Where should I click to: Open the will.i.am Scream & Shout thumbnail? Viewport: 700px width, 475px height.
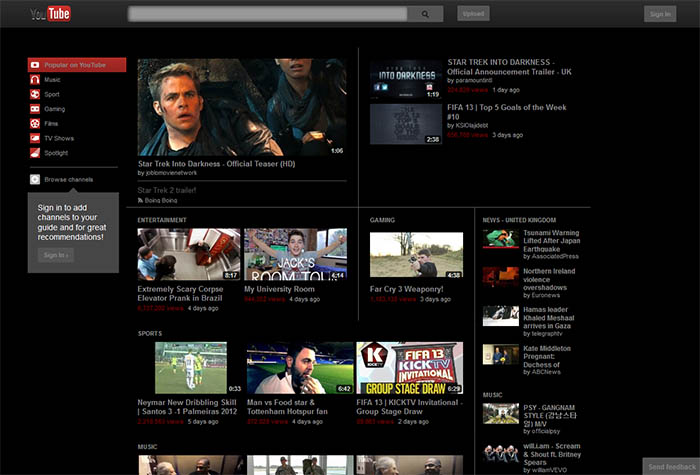pos(501,452)
